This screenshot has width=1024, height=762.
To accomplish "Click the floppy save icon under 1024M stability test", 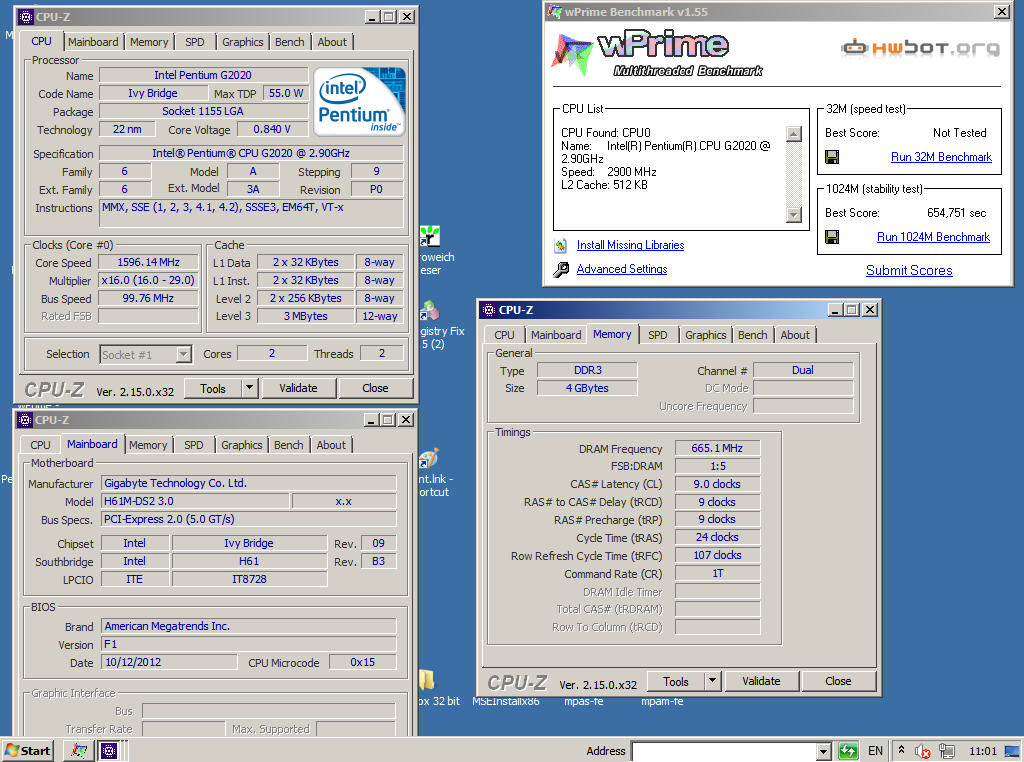I will click(832, 237).
